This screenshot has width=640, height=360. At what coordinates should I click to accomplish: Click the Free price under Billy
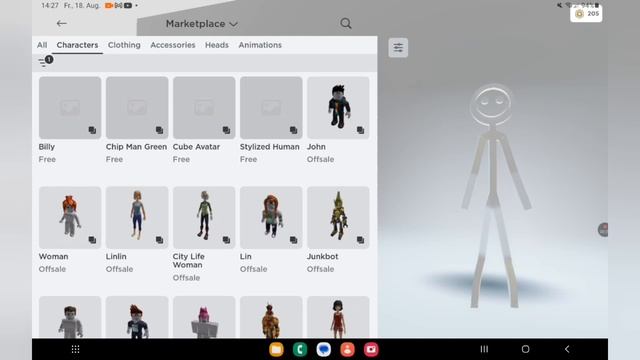47,160
